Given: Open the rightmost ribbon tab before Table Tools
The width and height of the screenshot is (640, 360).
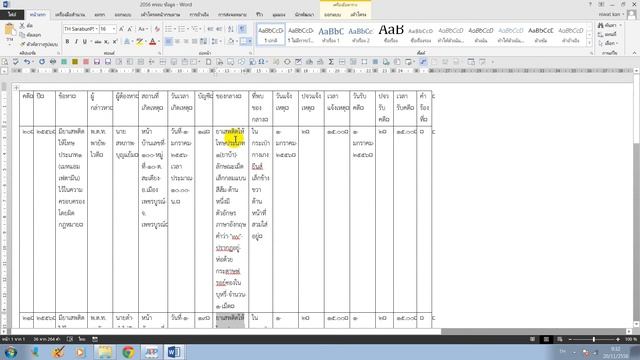Looking at the screenshot, I should (304, 14).
